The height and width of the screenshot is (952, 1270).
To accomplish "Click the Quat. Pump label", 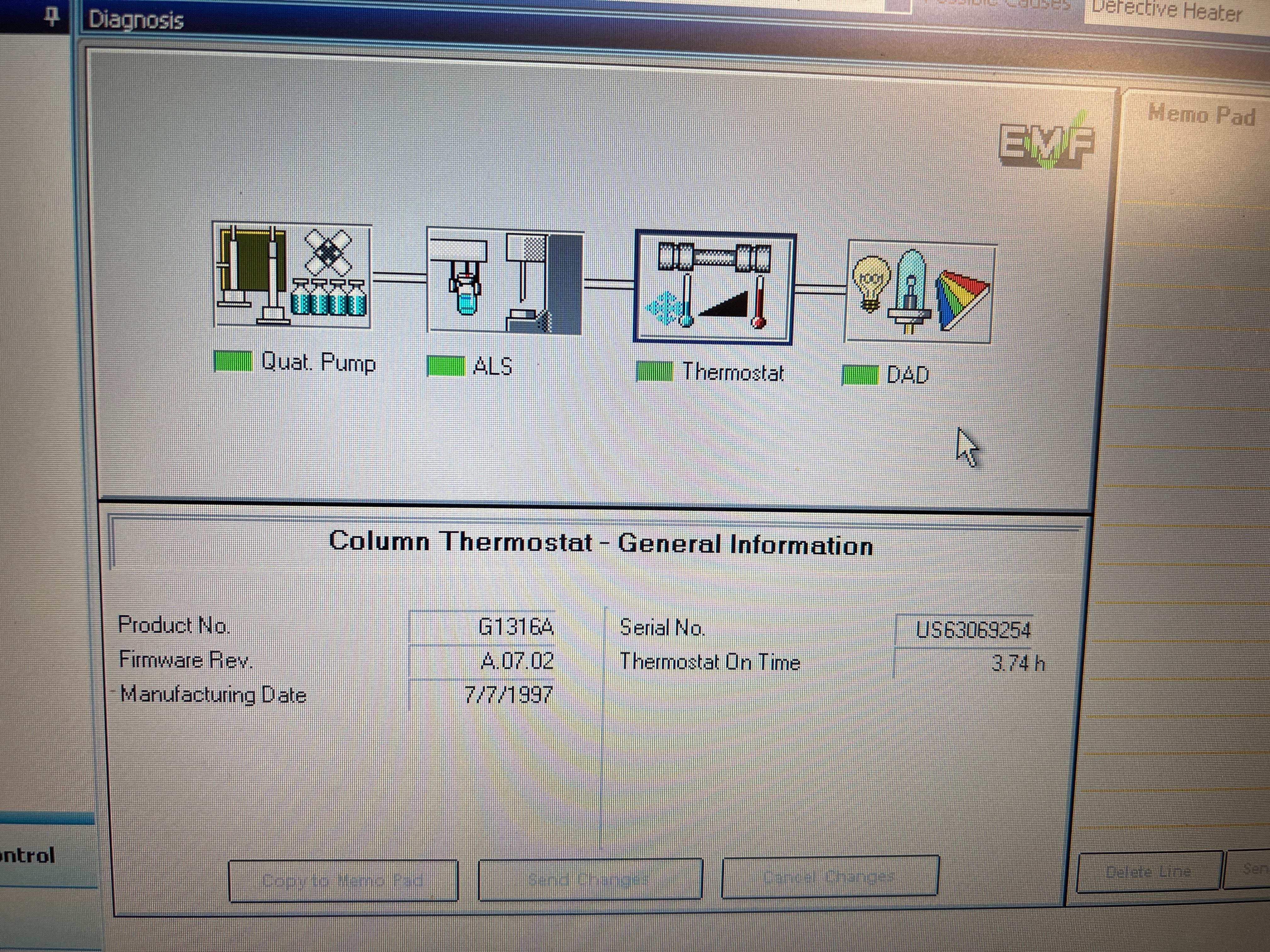I will pyautogui.click(x=318, y=362).
